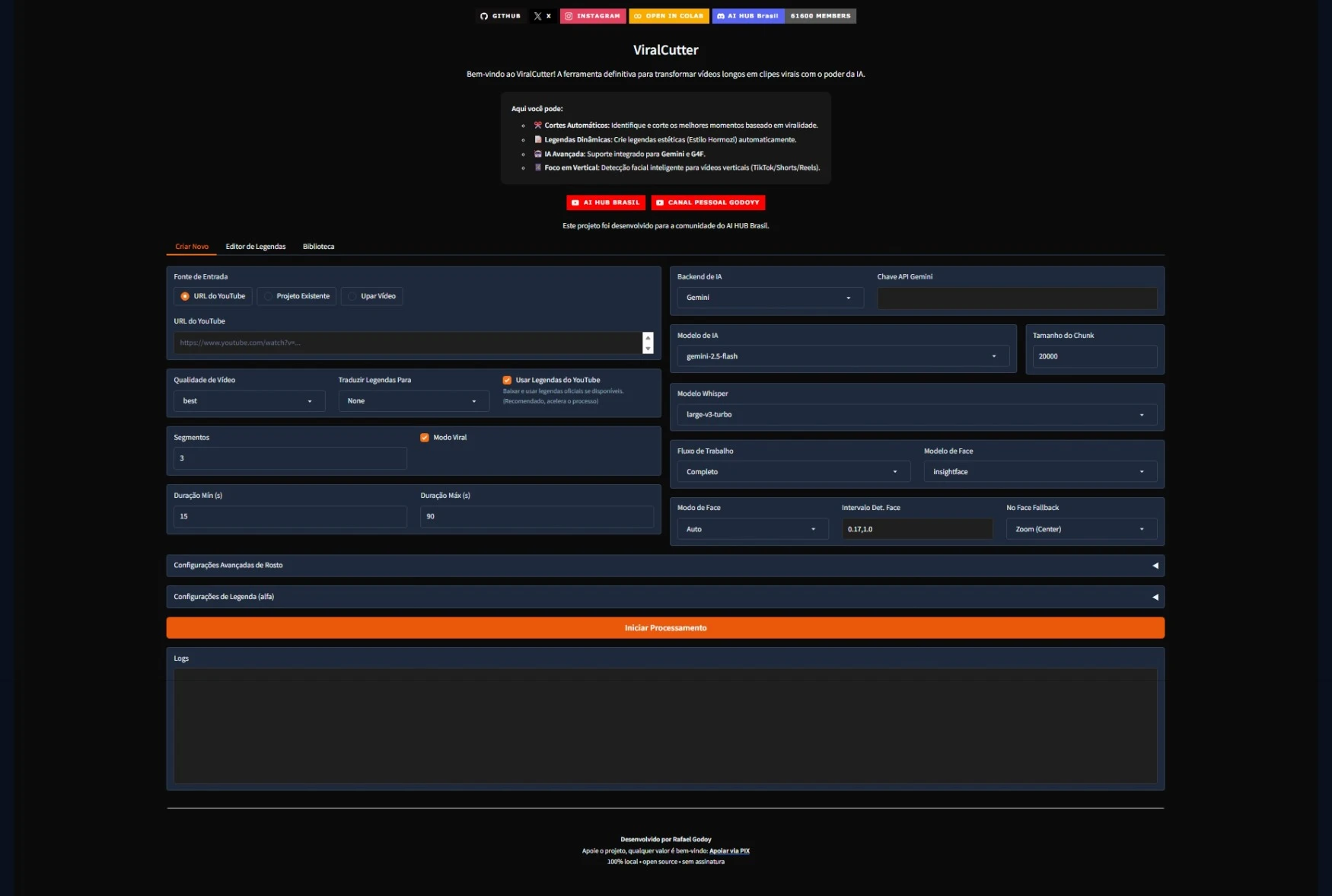Image resolution: width=1332 pixels, height=896 pixels.
Task: Open the Instagram badge
Action: pyautogui.click(x=593, y=16)
